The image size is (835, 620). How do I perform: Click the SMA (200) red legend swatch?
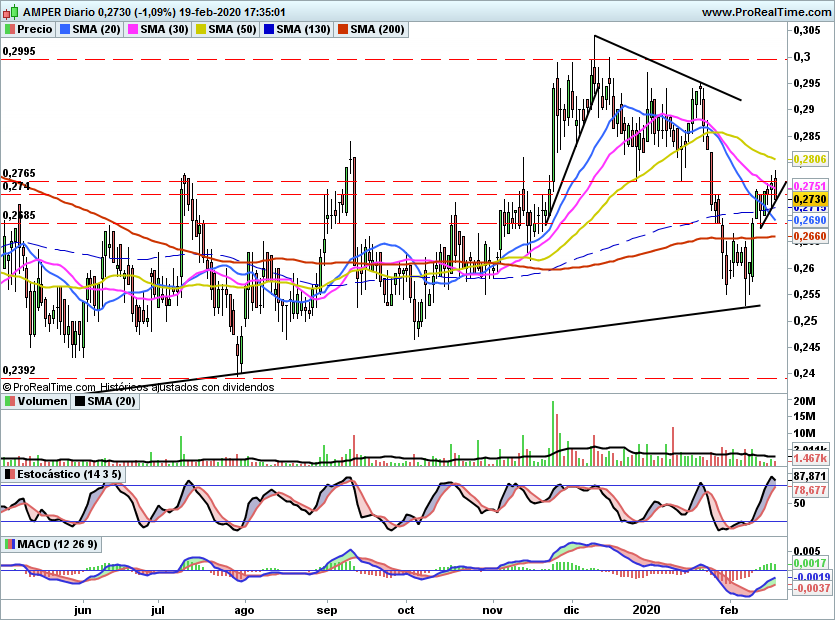[343, 29]
